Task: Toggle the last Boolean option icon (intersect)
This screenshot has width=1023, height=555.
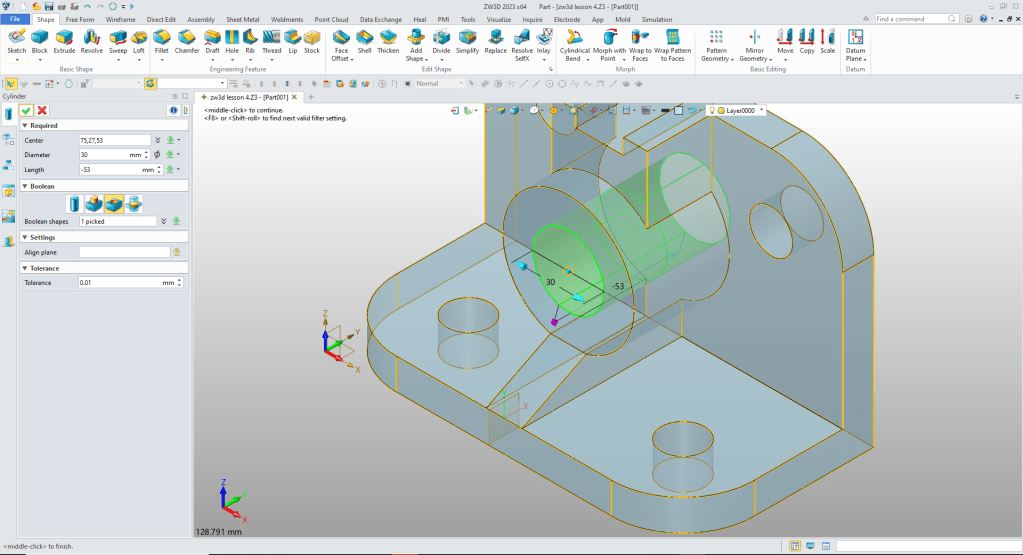Action: point(135,204)
